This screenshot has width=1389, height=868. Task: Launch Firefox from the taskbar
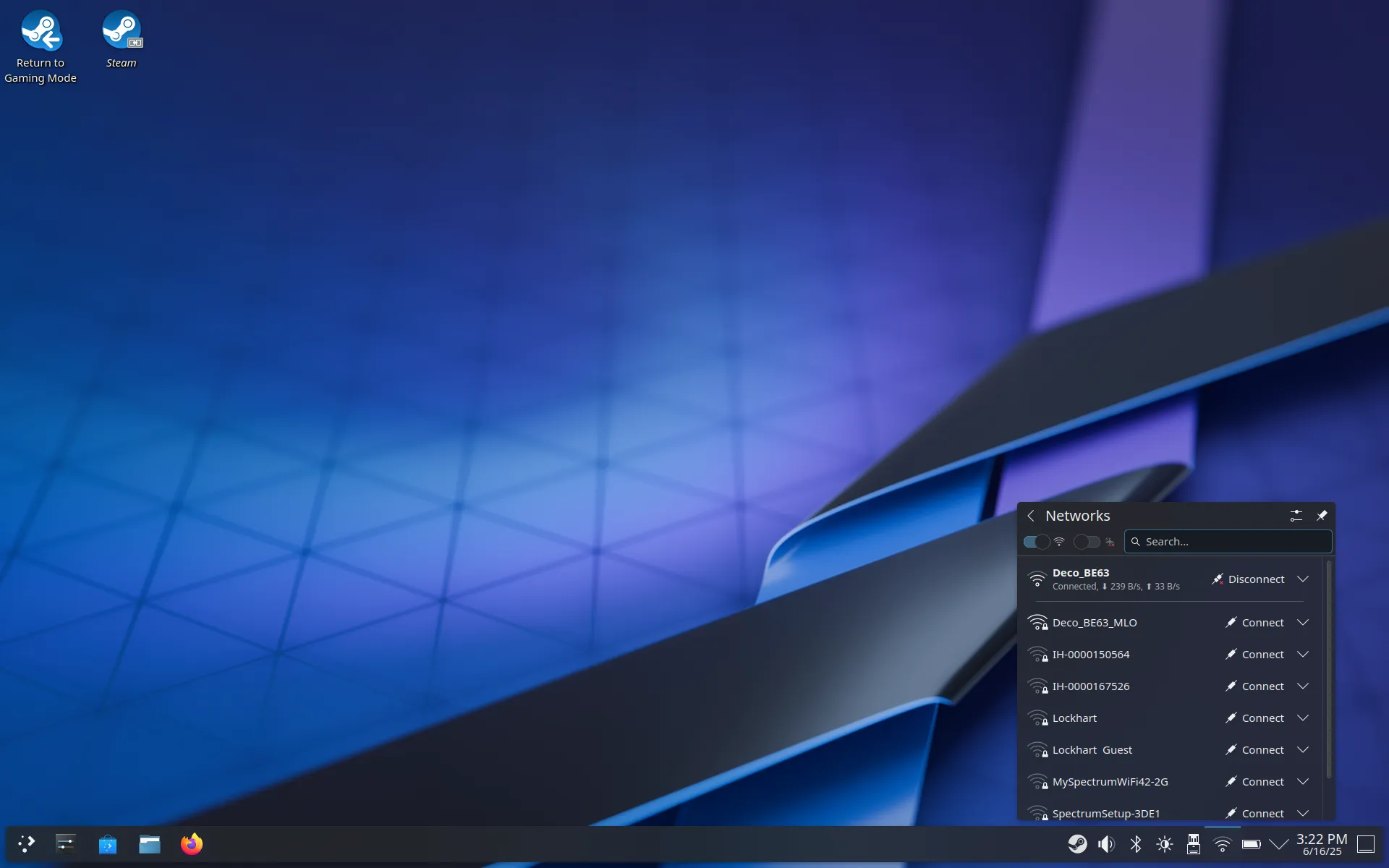pyautogui.click(x=192, y=843)
